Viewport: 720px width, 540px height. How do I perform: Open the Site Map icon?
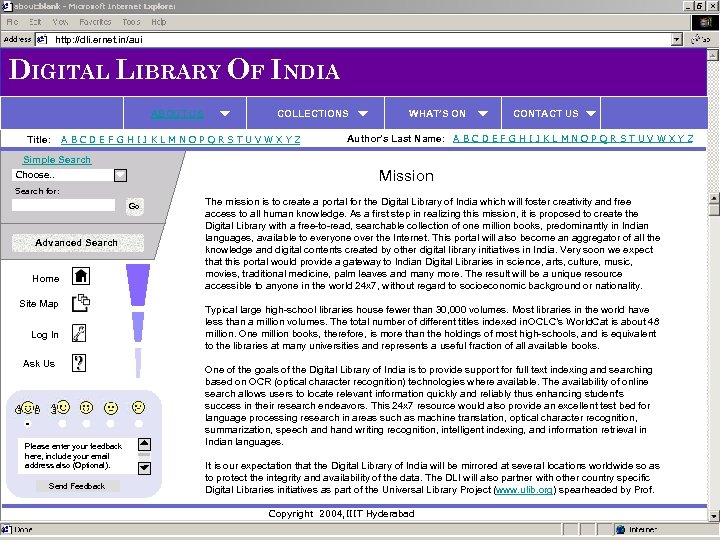point(81,303)
